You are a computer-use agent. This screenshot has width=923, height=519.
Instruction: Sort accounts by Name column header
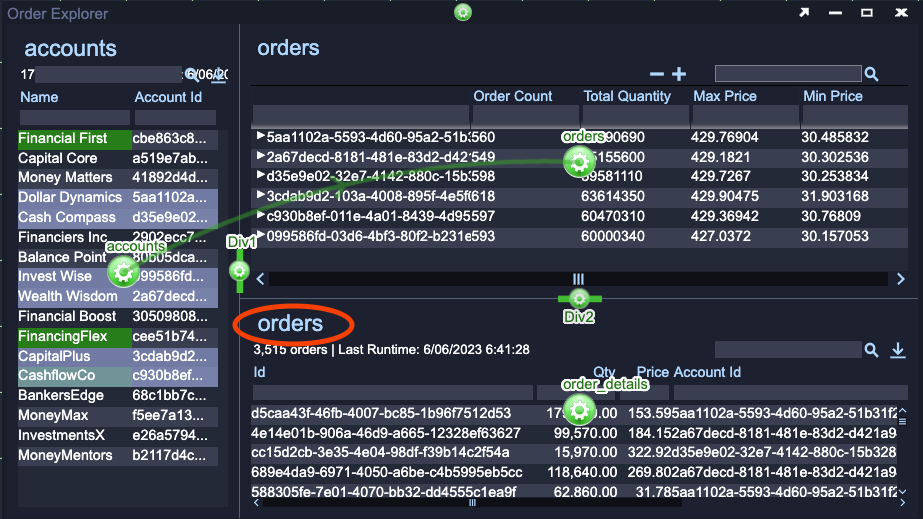[39, 97]
